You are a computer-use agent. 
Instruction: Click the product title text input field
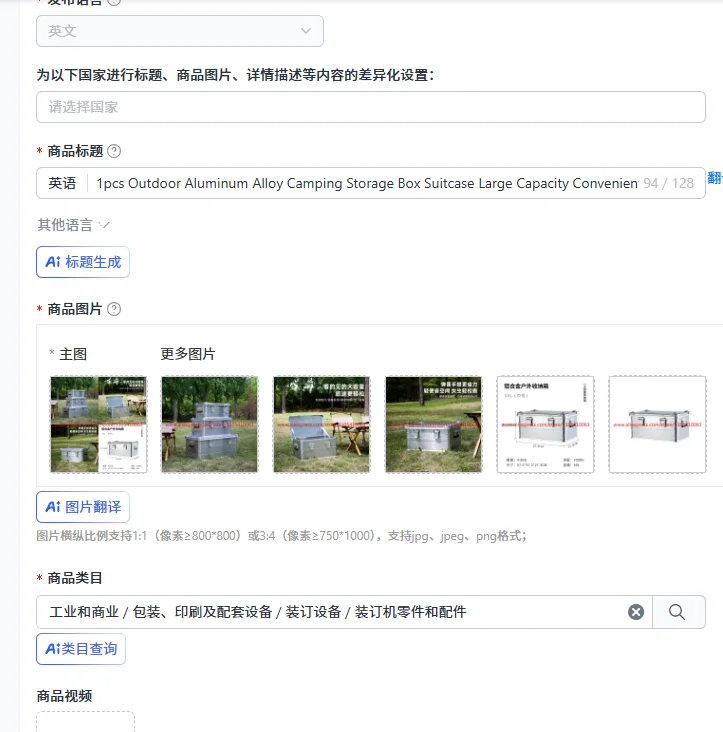(x=366, y=183)
